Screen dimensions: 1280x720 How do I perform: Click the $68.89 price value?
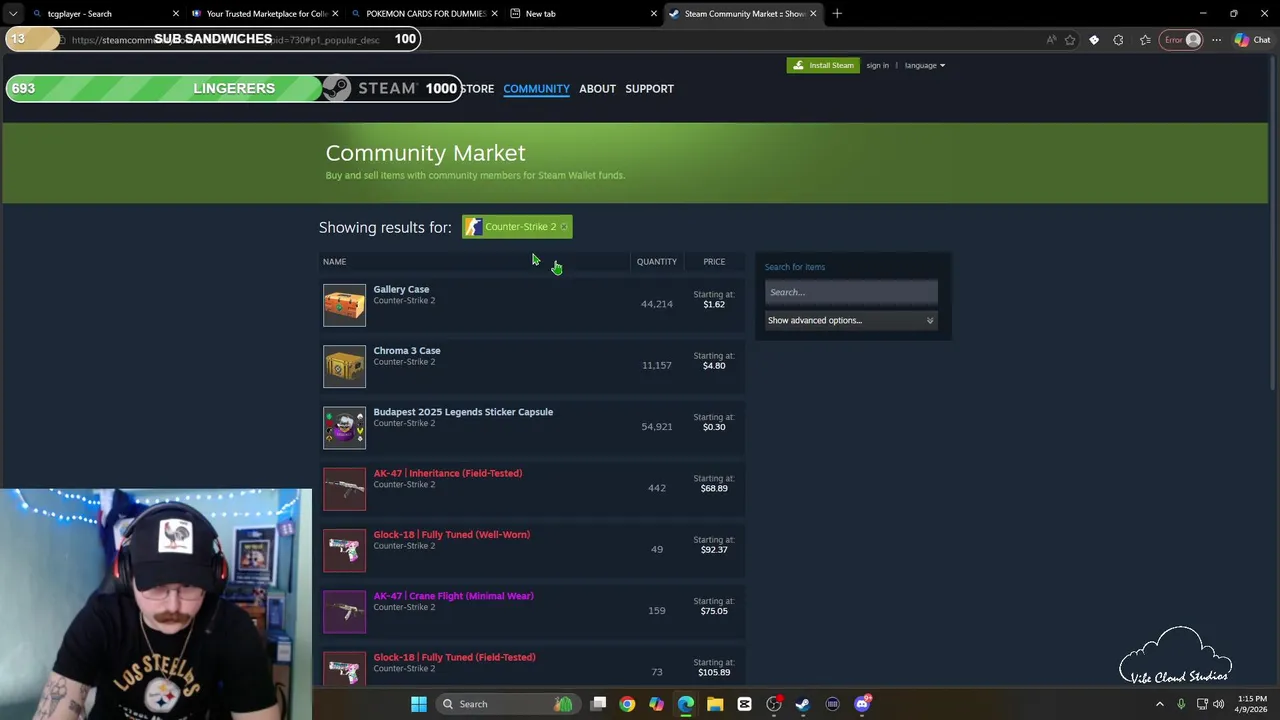pyautogui.click(x=714, y=488)
